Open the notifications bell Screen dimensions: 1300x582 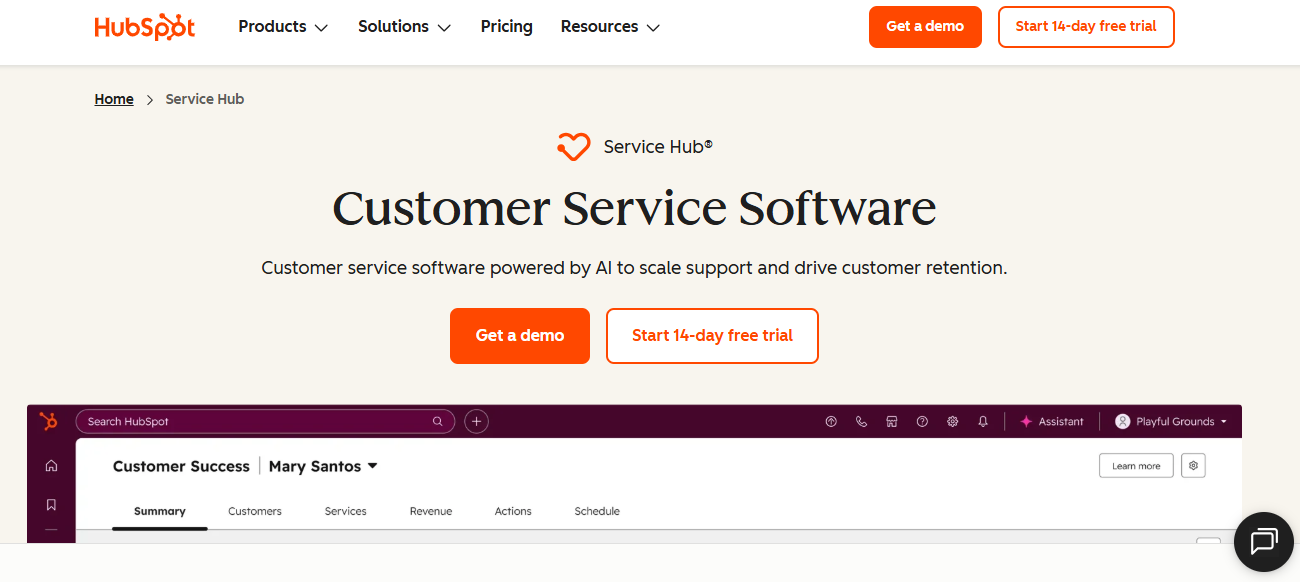983,421
